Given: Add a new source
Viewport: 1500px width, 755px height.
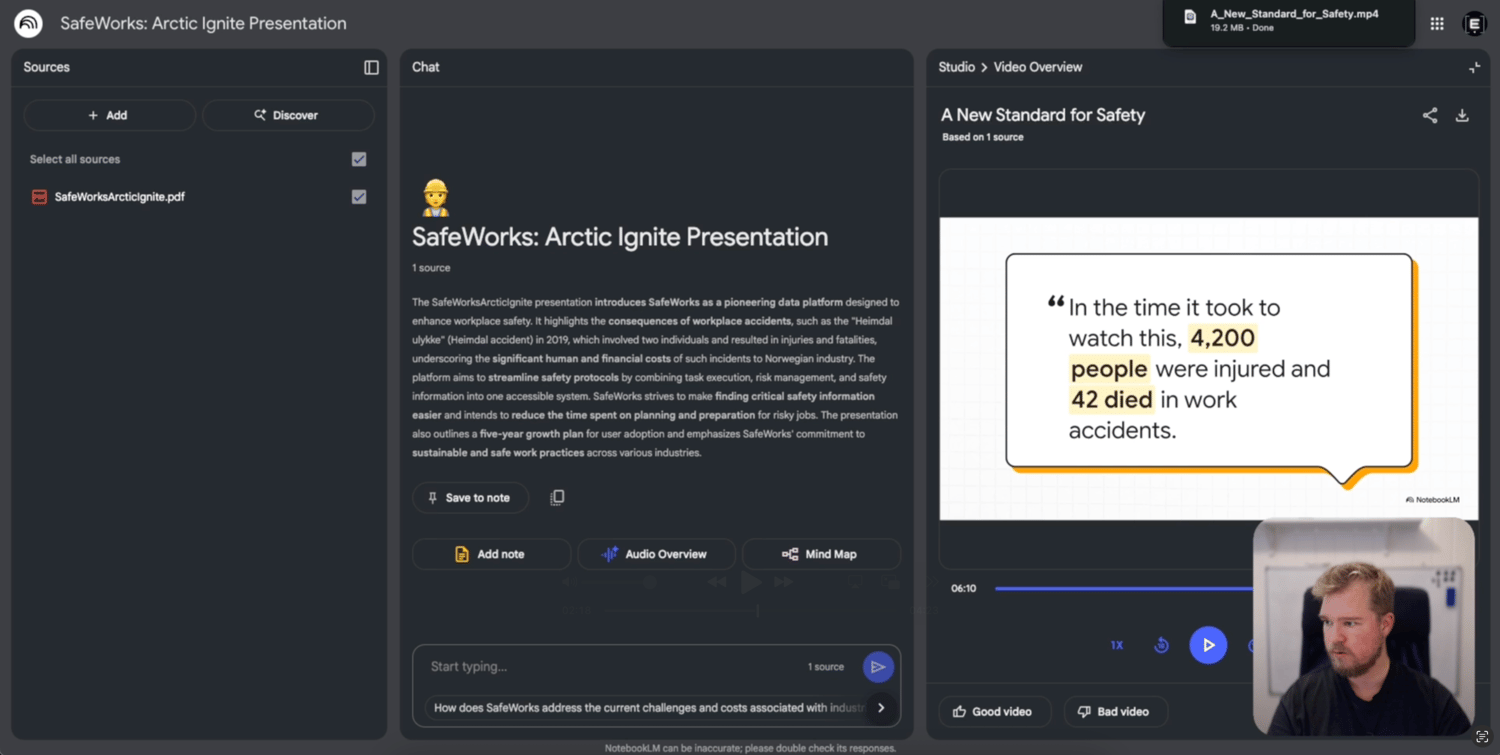Looking at the screenshot, I should 109,115.
